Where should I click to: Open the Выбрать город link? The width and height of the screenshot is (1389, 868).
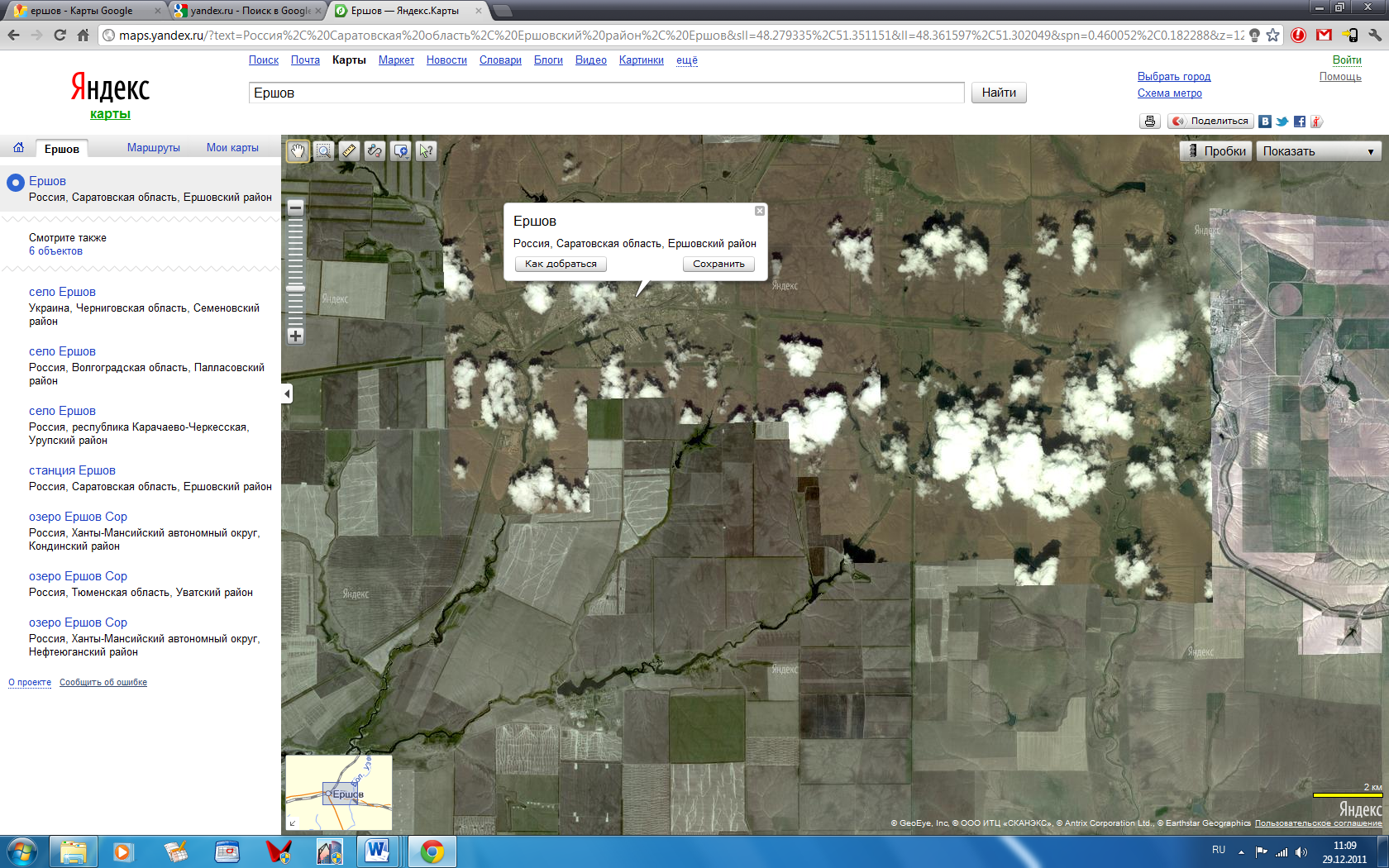tap(1174, 77)
